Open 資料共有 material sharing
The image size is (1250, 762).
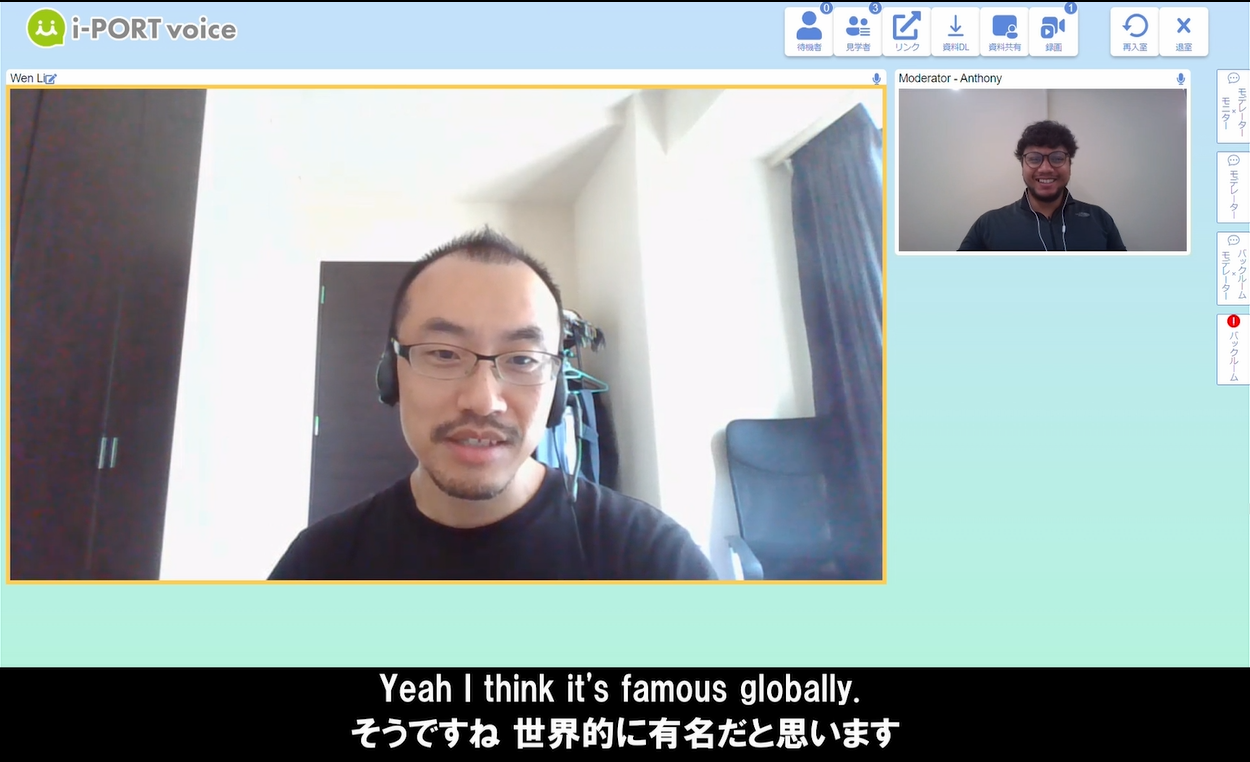click(x=1004, y=32)
